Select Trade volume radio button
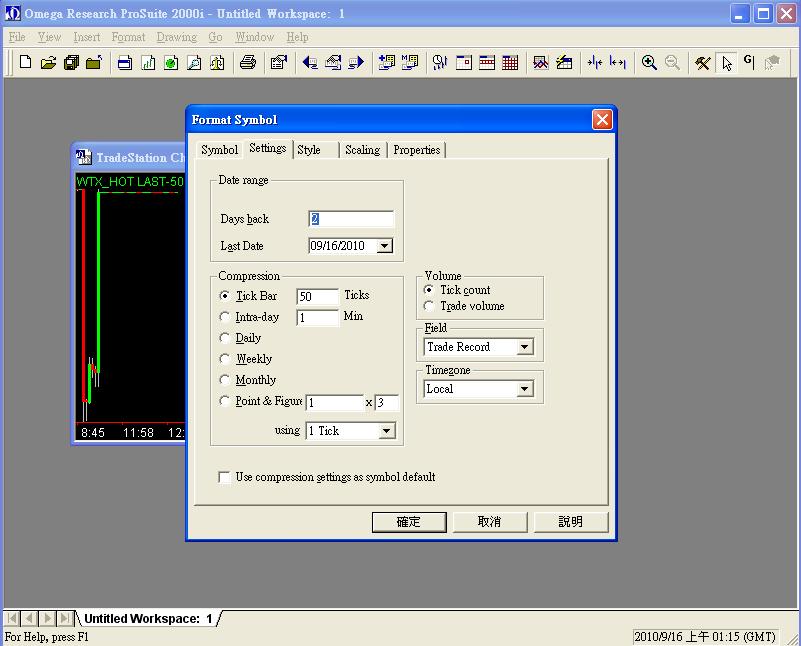 click(x=429, y=305)
